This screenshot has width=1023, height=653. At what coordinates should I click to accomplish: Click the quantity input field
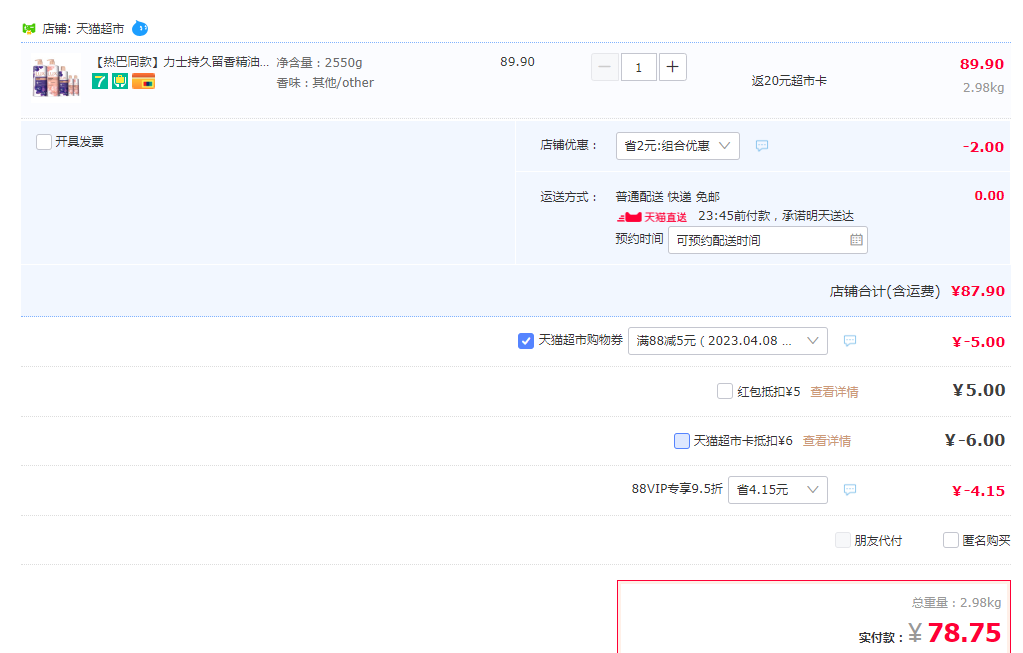pyautogui.click(x=639, y=67)
